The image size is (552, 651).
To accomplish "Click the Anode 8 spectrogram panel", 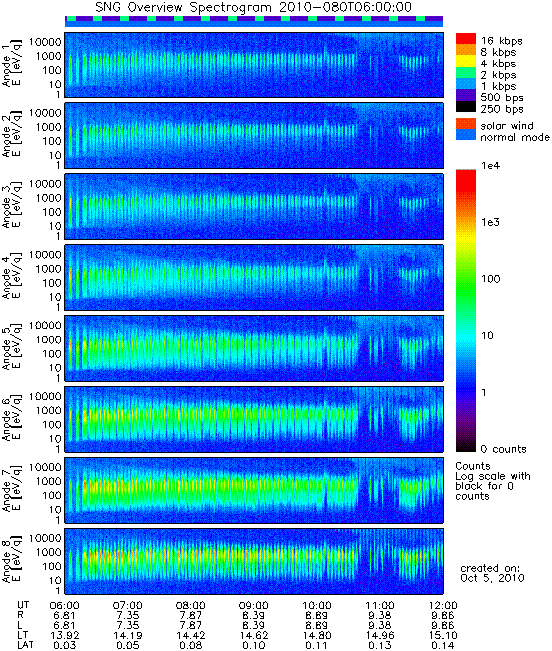I will [x=254, y=561].
